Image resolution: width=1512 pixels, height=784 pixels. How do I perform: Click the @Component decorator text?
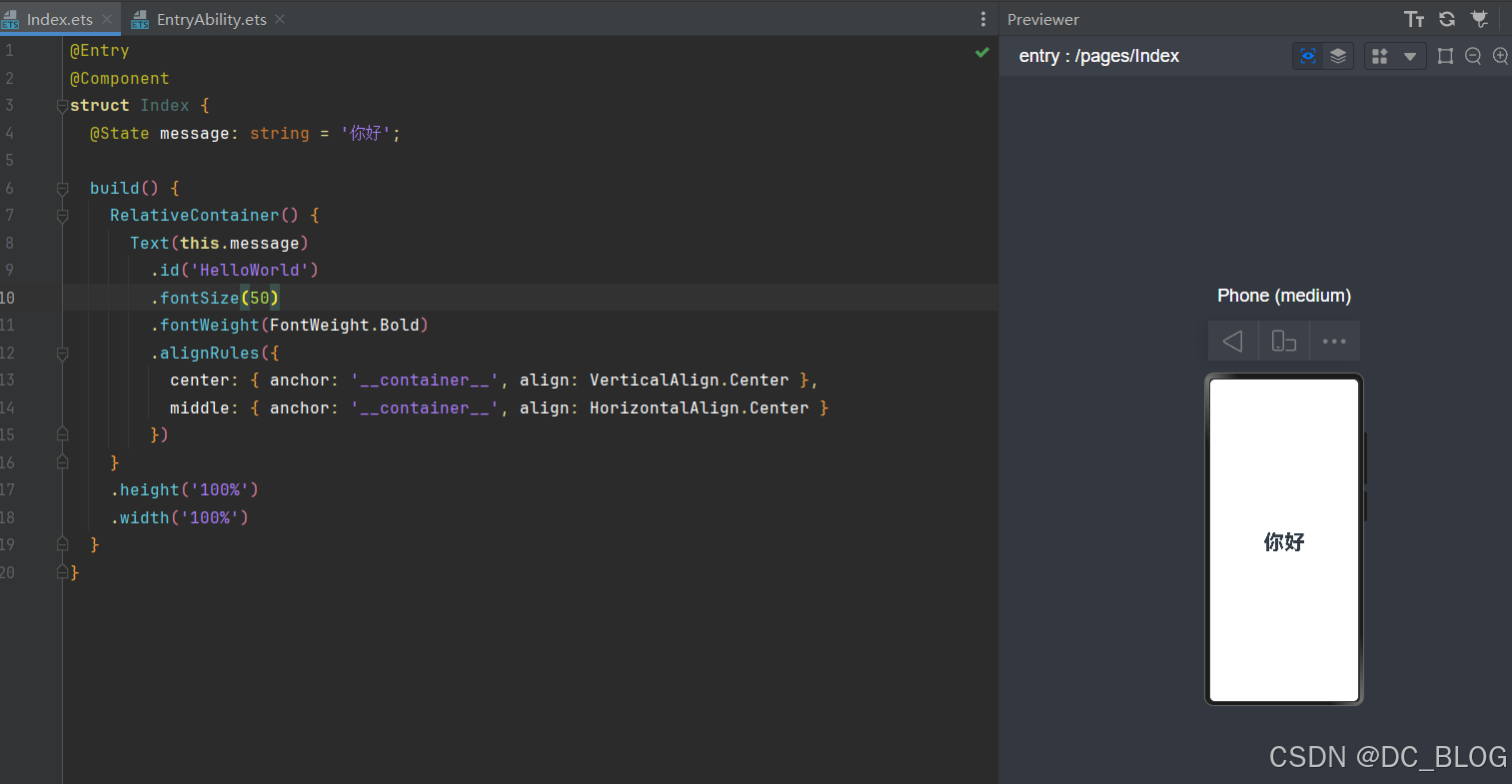[x=120, y=79]
